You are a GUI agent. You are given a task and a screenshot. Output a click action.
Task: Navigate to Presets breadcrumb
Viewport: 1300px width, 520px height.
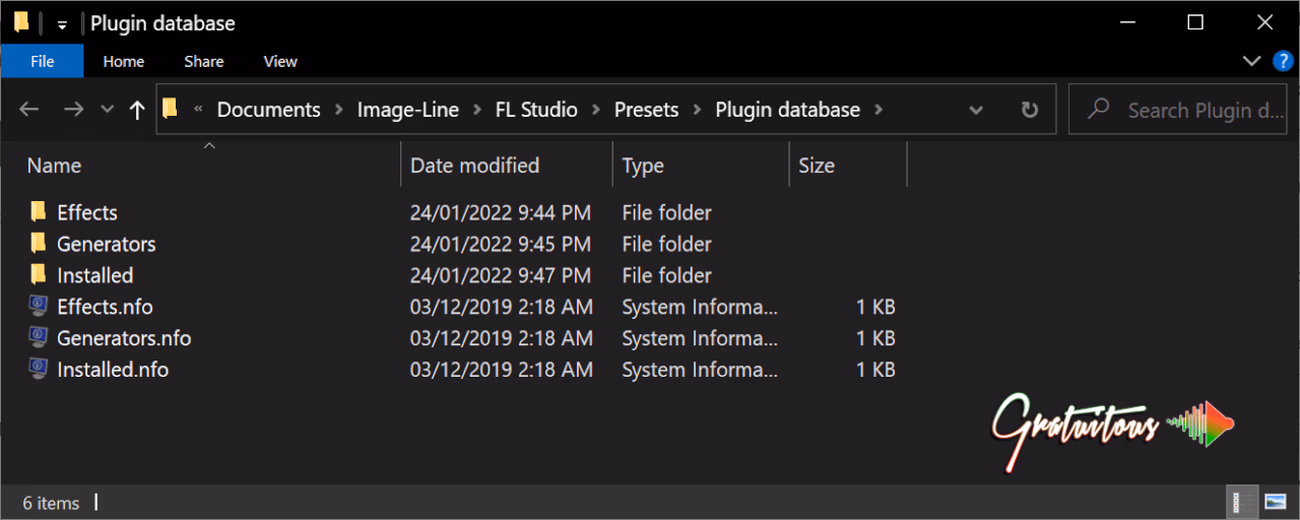[x=646, y=110]
